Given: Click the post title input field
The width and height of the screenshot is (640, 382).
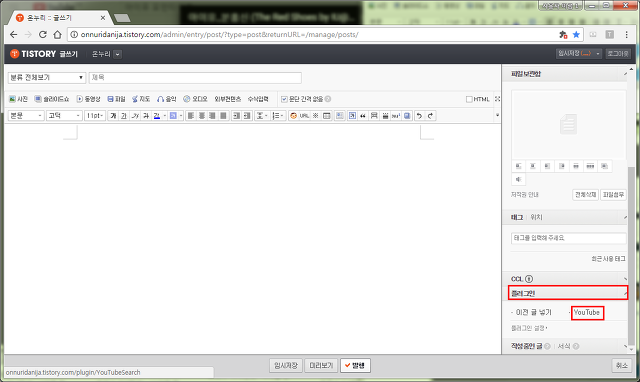Looking at the screenshot, I should click(x=195, y=78).
